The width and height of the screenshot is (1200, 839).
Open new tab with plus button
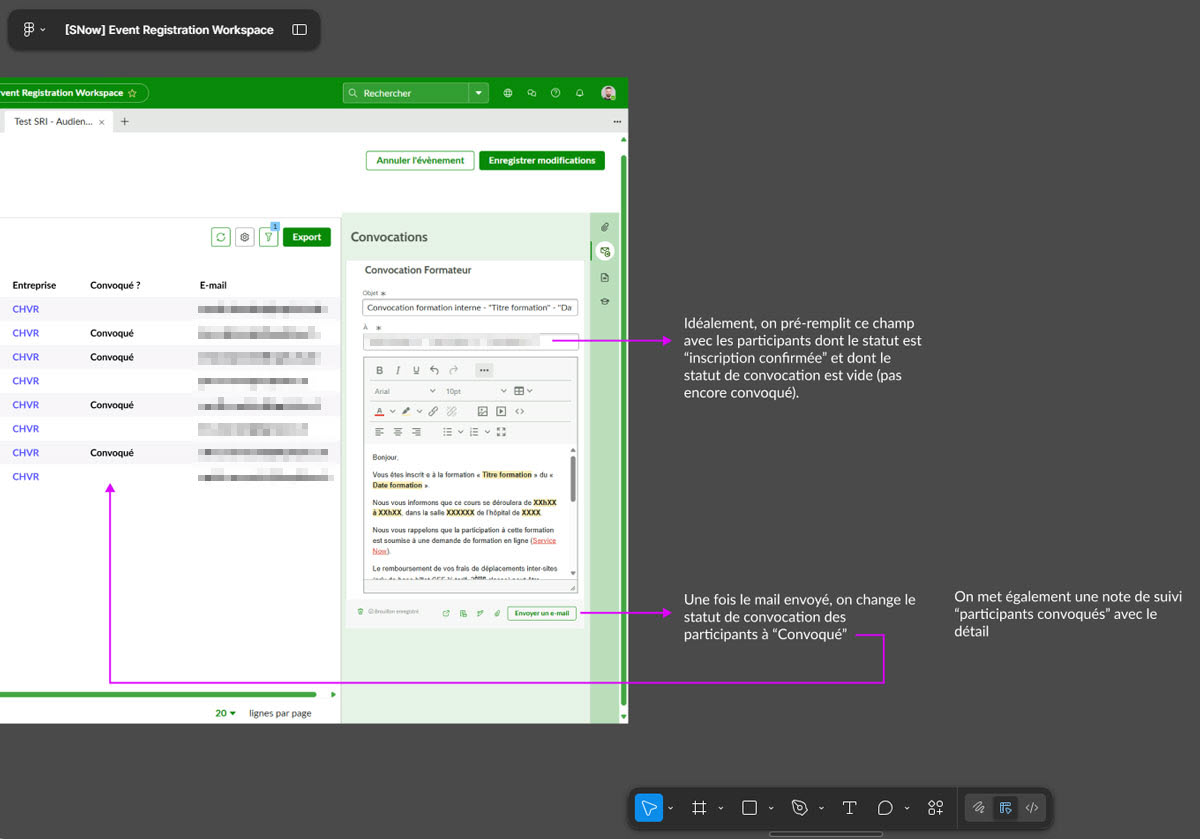(125, 121)
